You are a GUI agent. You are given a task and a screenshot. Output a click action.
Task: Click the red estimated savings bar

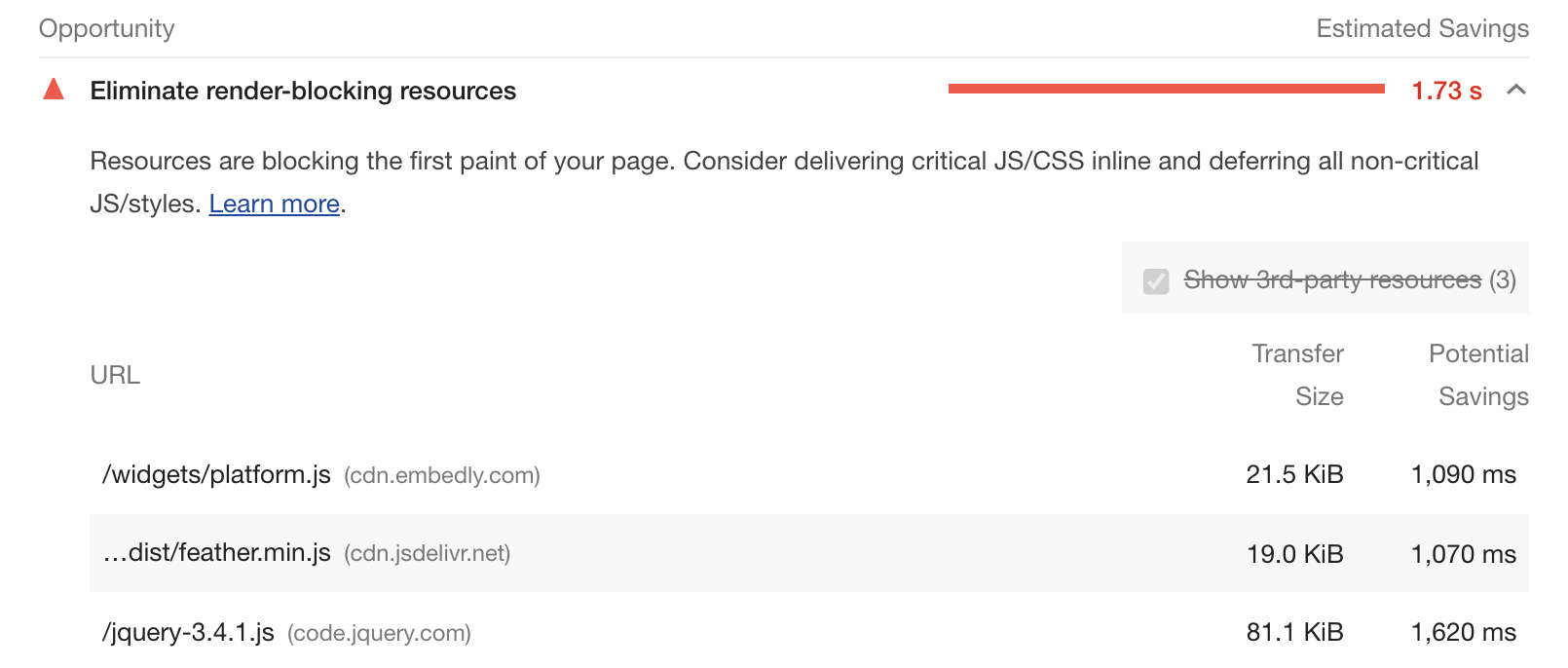point(1166,89)
